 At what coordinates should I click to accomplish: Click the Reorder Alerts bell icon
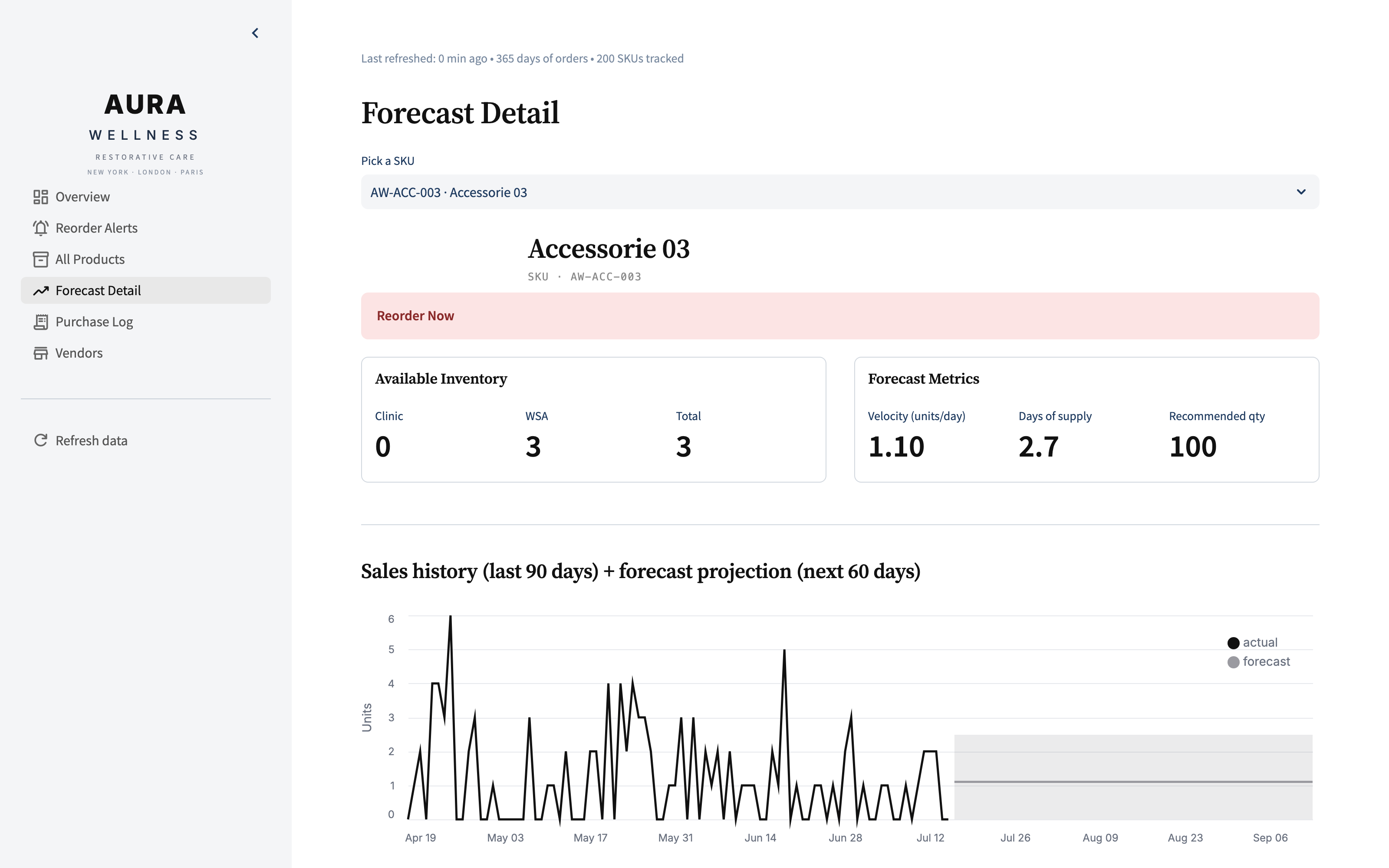[41, 228]
